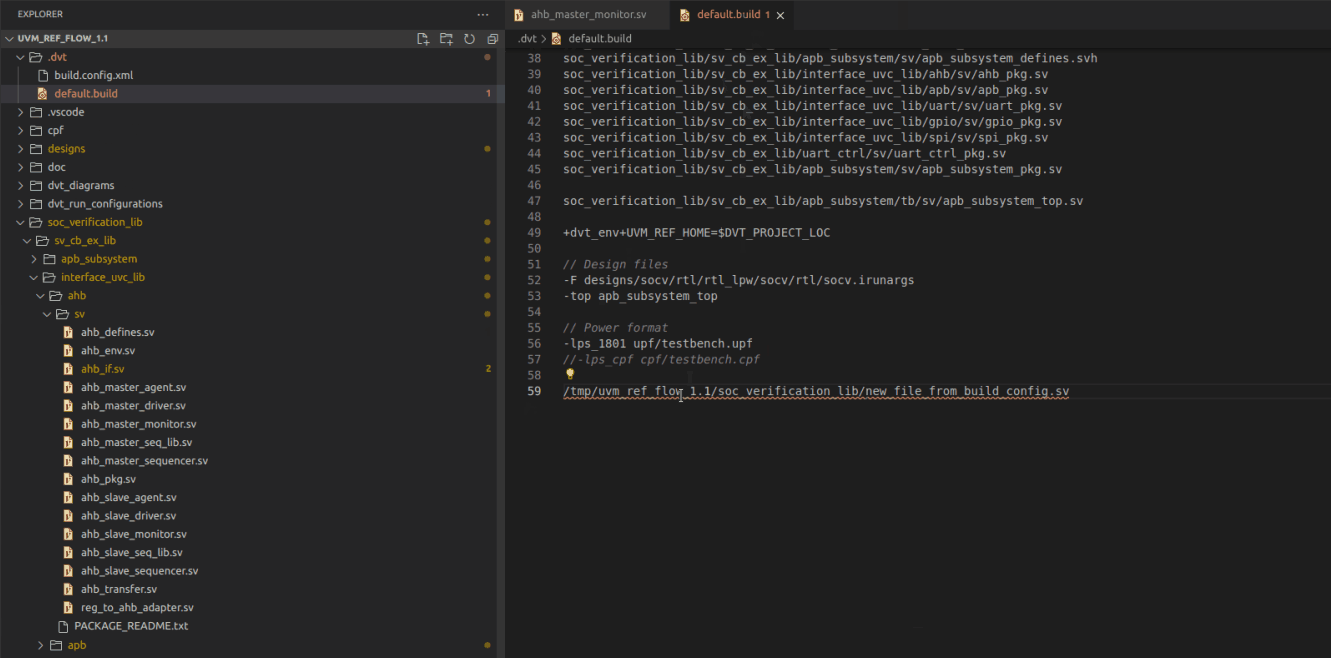Collapse the UVM_REF_FLOW_1.1 section header

(x=10, y=37)
